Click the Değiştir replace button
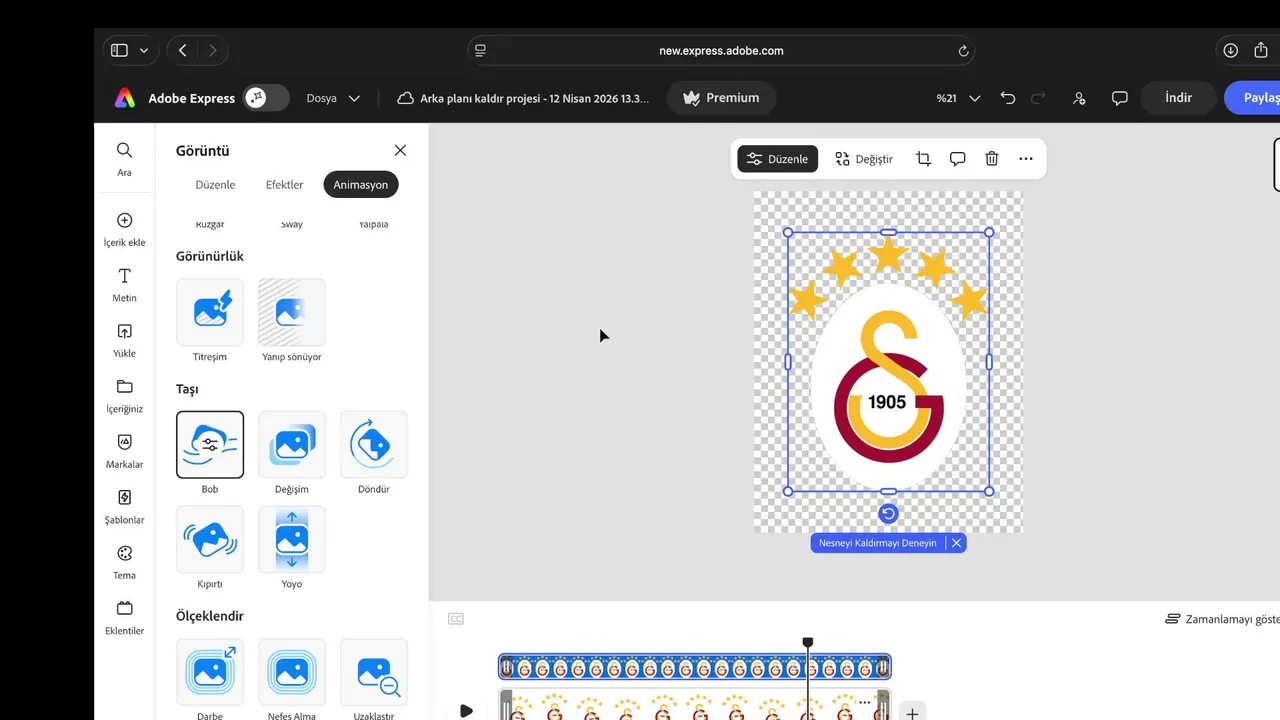The width and height of the screenshot is (1280, 720). tap(864, 159)
